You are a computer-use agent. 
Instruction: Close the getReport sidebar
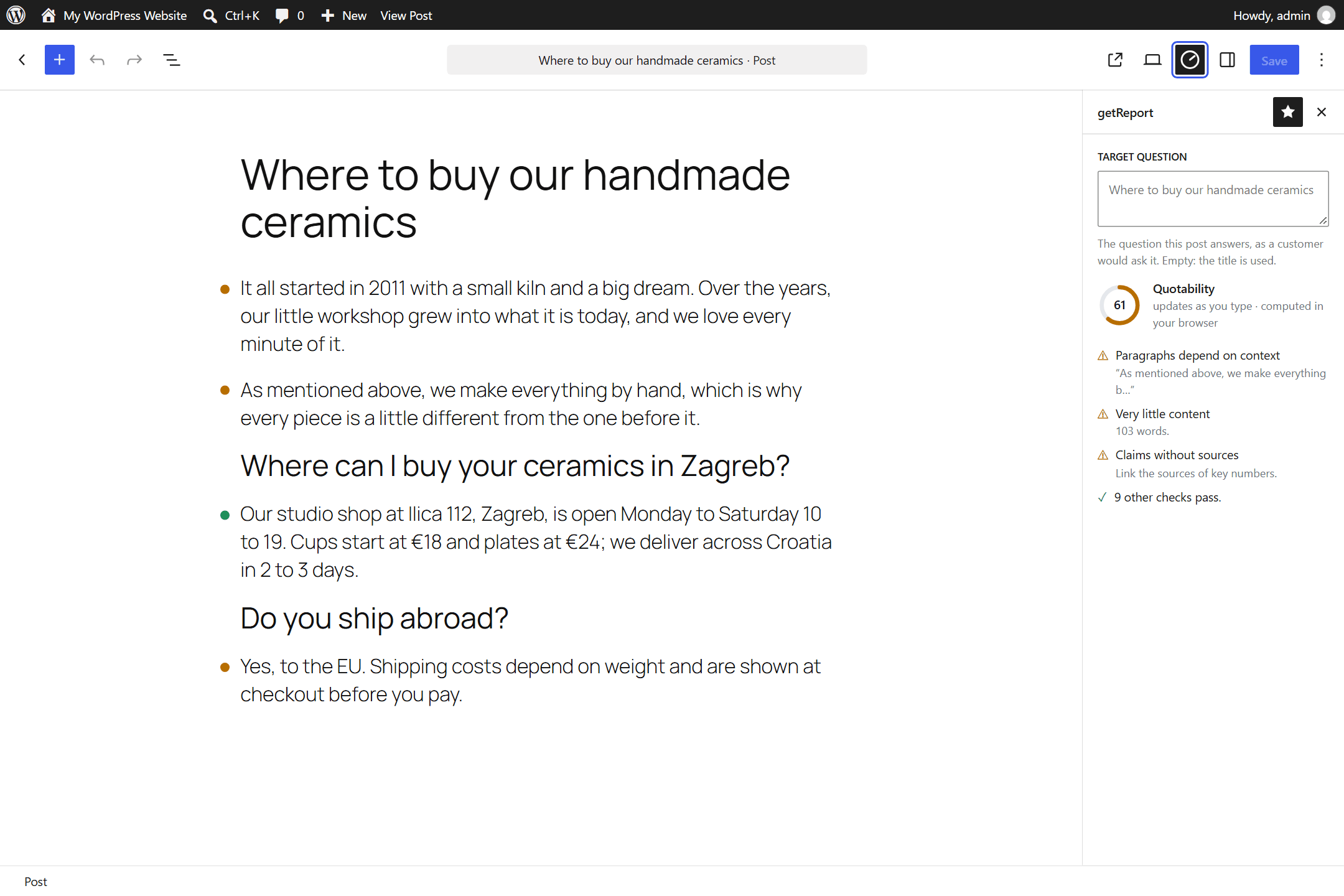click(x=1322, y=112)
